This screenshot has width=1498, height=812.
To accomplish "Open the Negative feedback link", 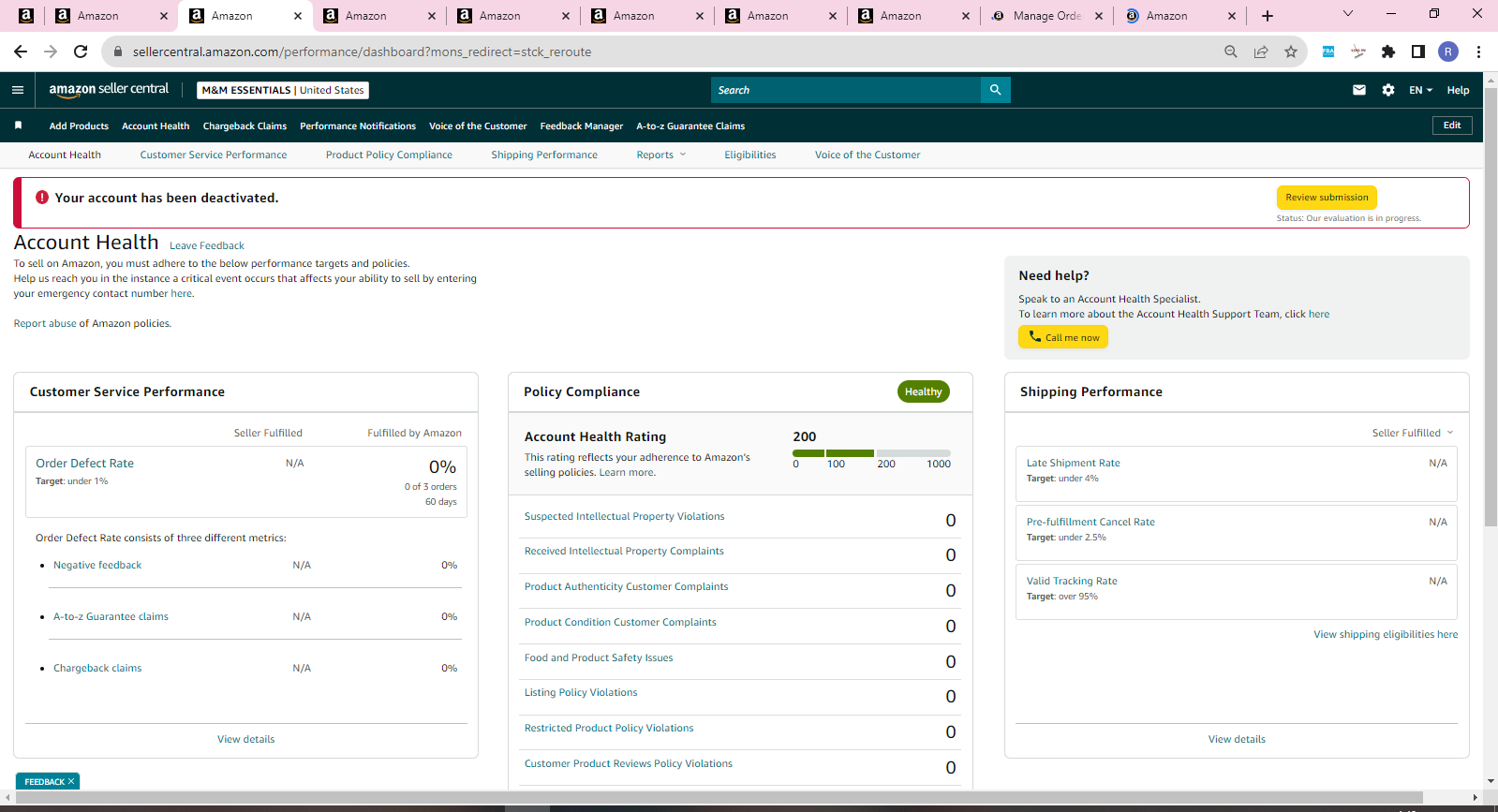I will point(97,565).
